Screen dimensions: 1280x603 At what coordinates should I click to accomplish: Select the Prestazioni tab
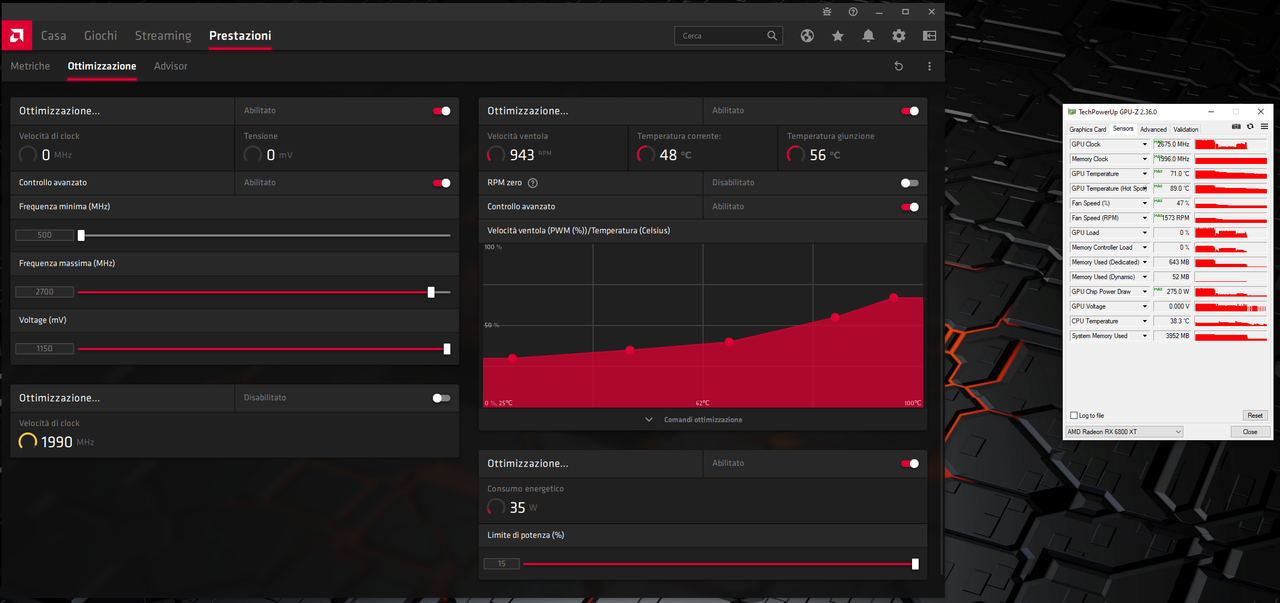[240, 36]
